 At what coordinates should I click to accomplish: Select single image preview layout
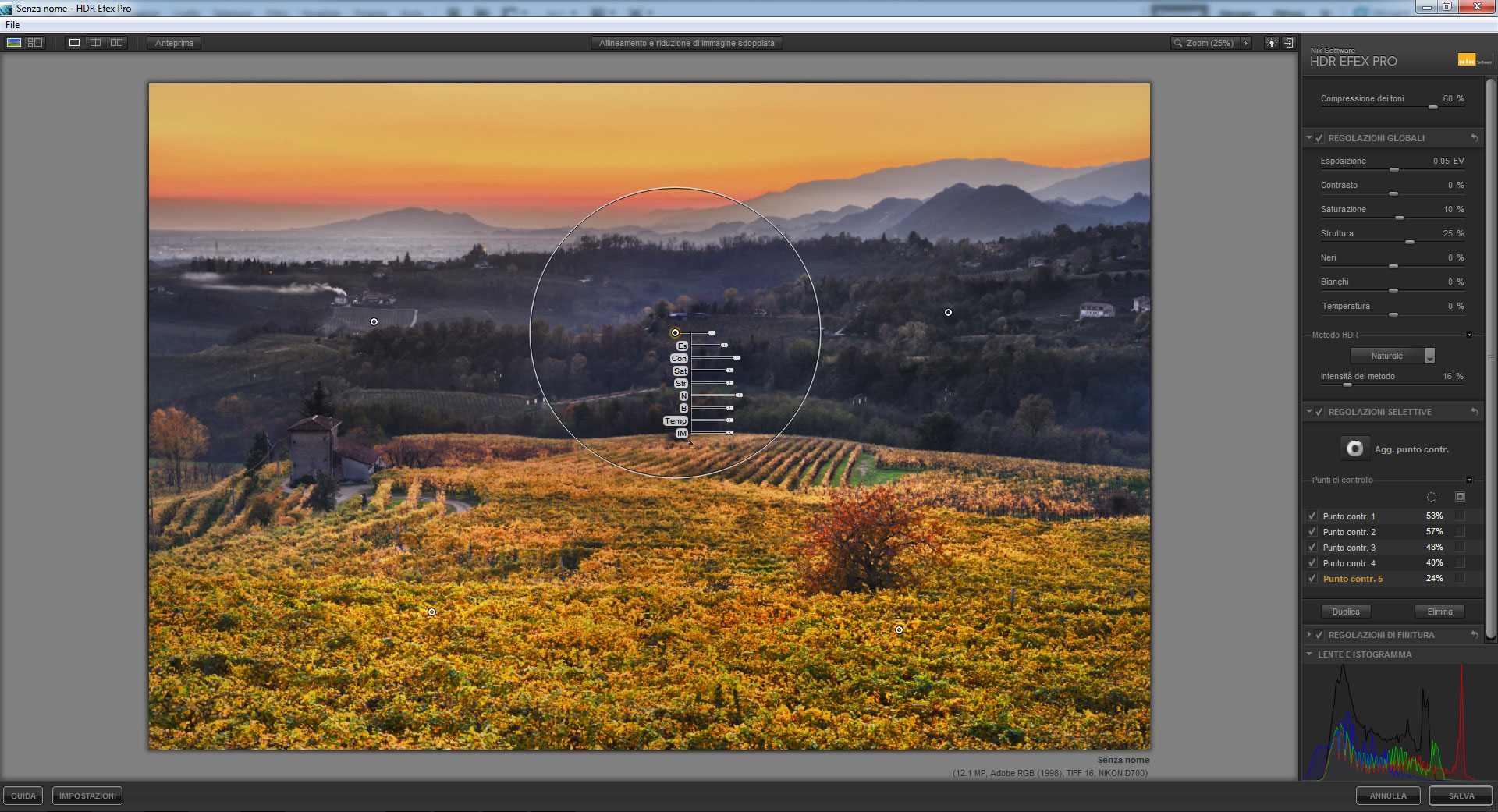74,43
